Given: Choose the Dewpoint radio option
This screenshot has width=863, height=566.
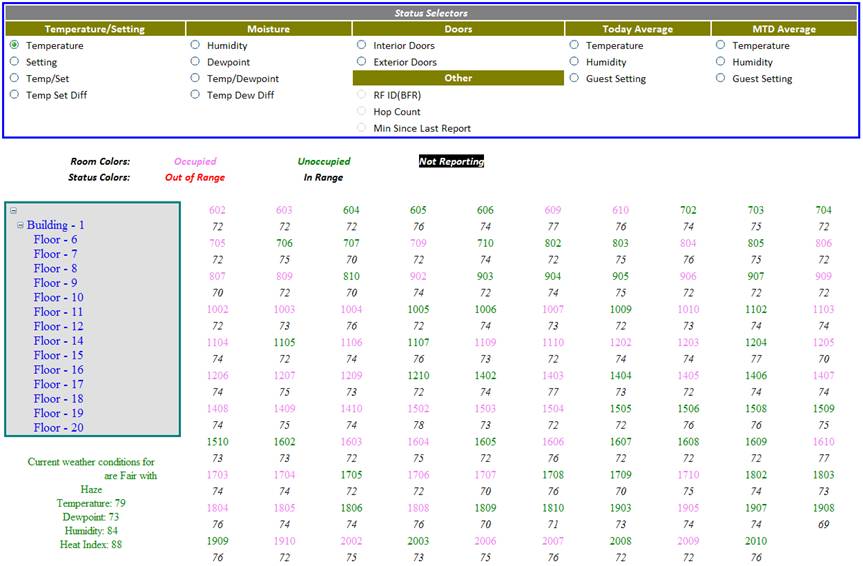Looking at the screenshot, I should coord(195,61).
